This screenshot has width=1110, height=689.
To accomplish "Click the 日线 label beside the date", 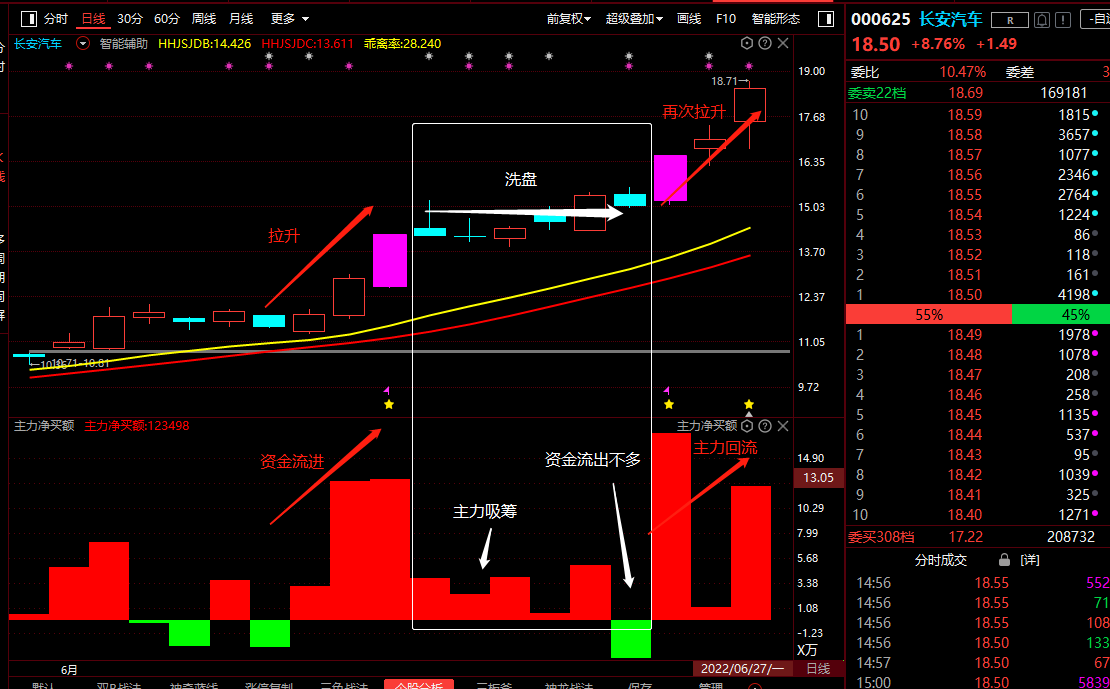I will (x=818, y=668).
